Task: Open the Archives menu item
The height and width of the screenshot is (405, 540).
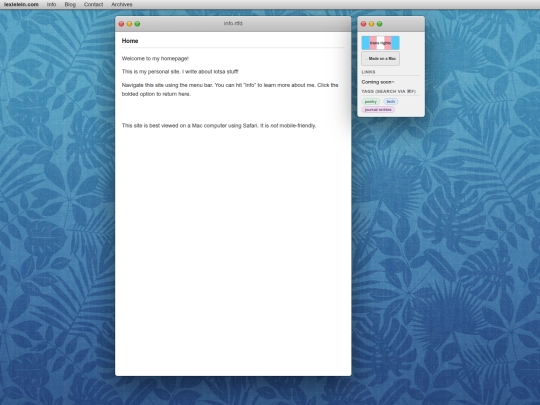Action: tap(122, 4)
